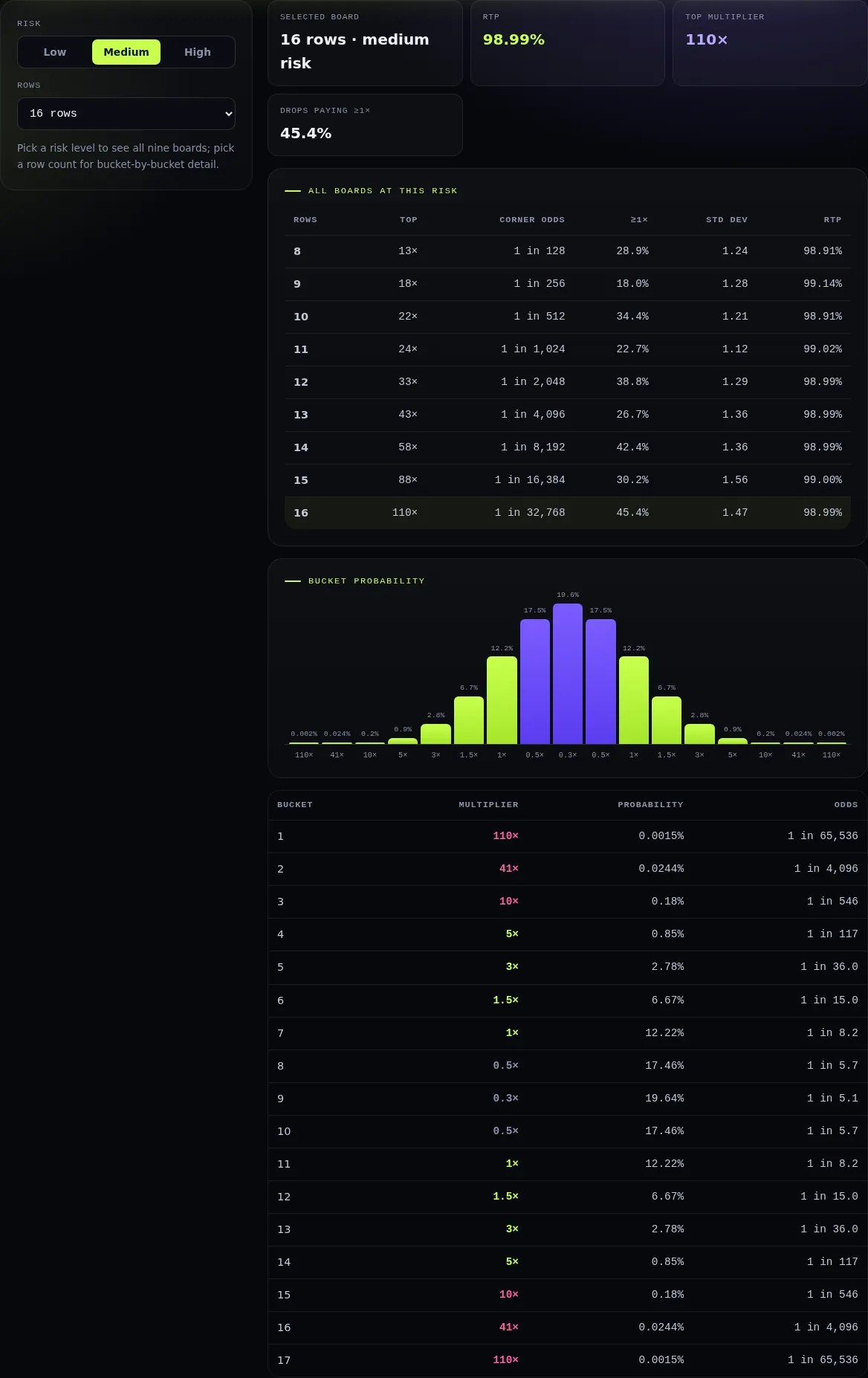The width and height of the screenshot is (868, 1378).
Task: Click the ROWS column header
Action: [x=305, y=220]
